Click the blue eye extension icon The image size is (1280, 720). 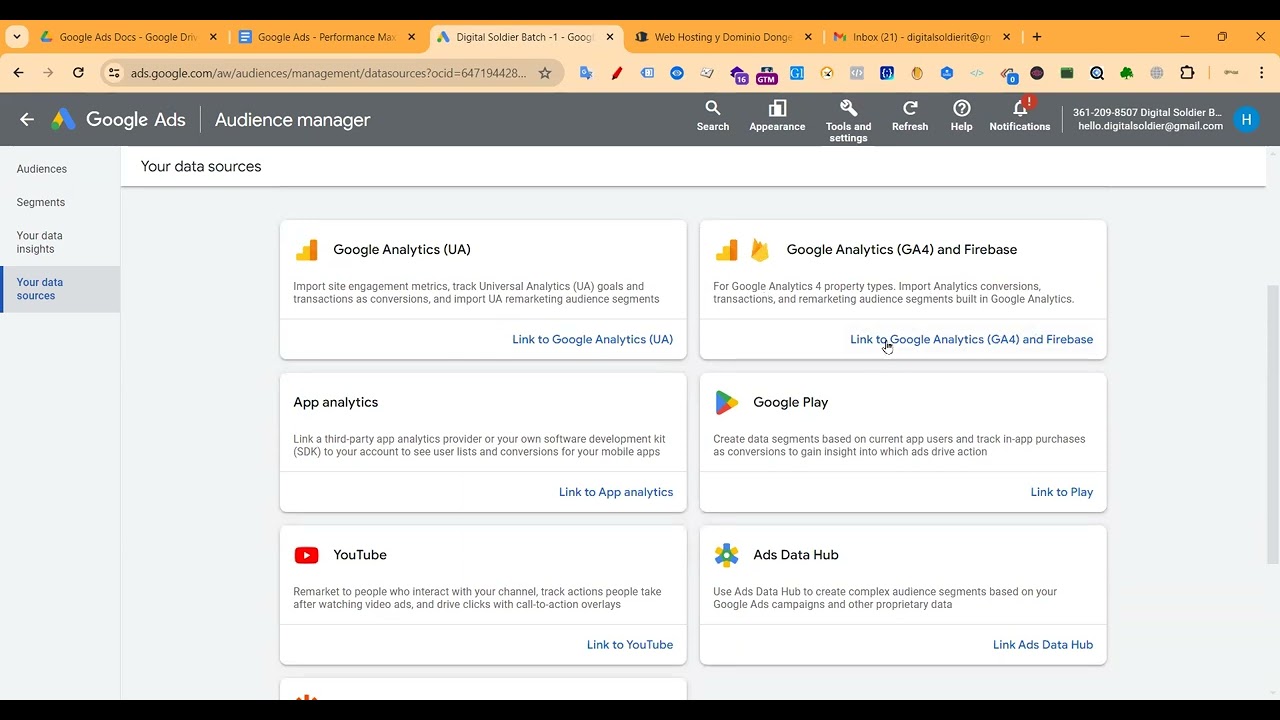click(x=677, y=73)
